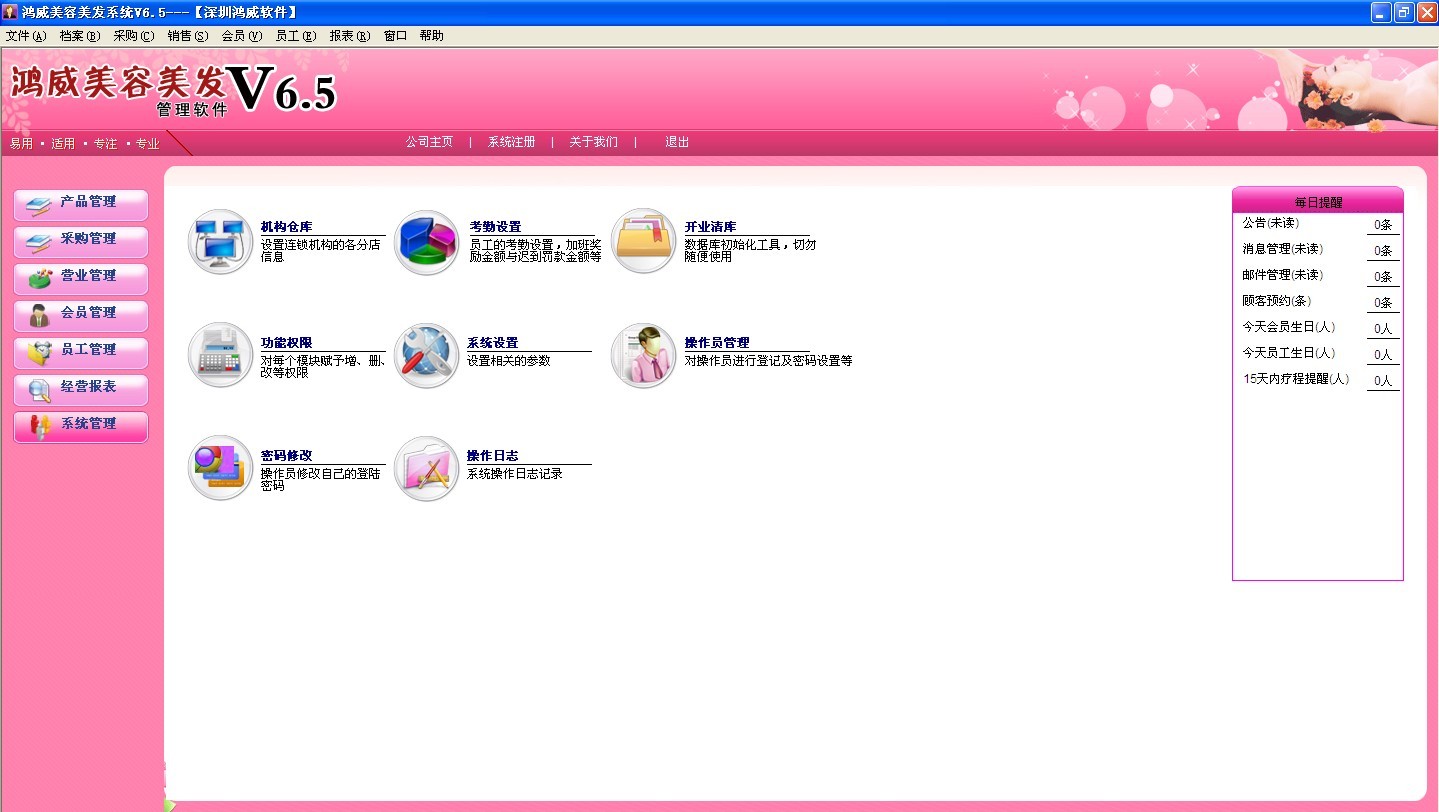
Task: Select 会员管理 sidebar button
Action: [81, 315]
